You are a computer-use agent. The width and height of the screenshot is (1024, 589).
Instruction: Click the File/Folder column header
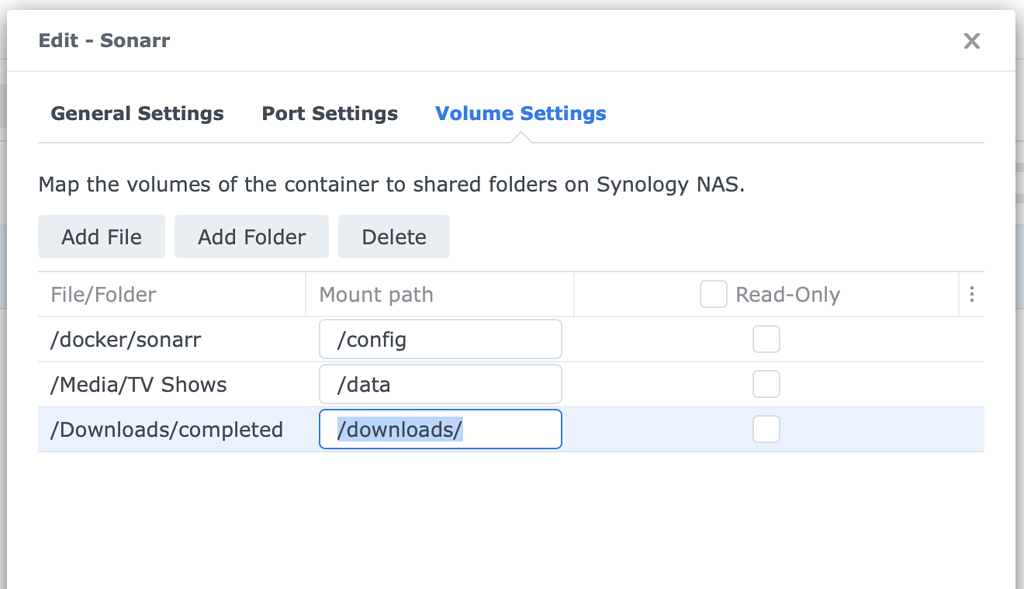tap(104, 295)
